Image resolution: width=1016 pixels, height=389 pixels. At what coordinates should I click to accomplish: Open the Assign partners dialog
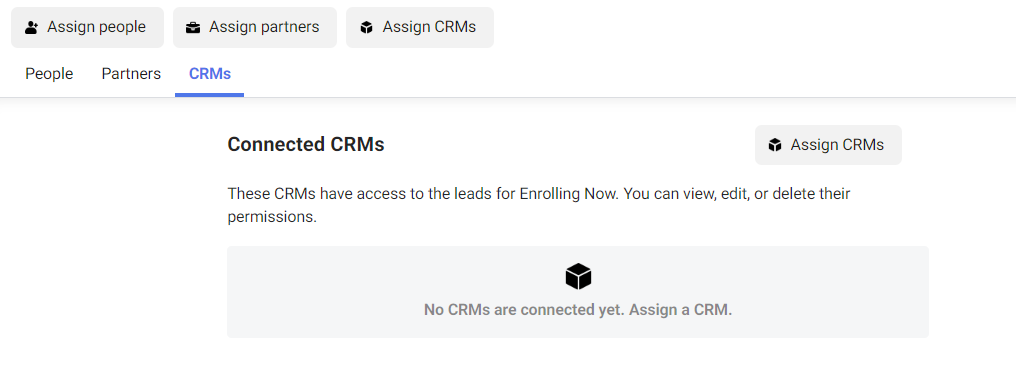coord(255,27)
